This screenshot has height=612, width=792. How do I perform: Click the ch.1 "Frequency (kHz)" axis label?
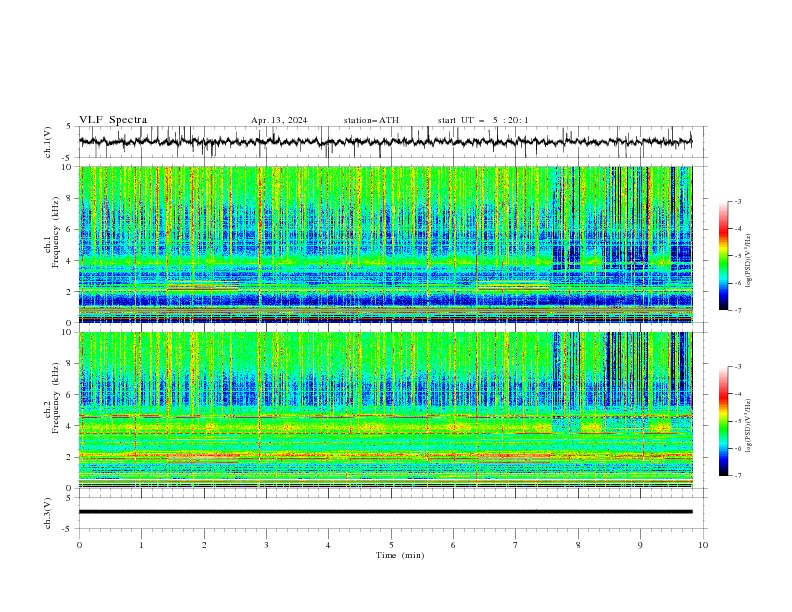click(56, 232)
